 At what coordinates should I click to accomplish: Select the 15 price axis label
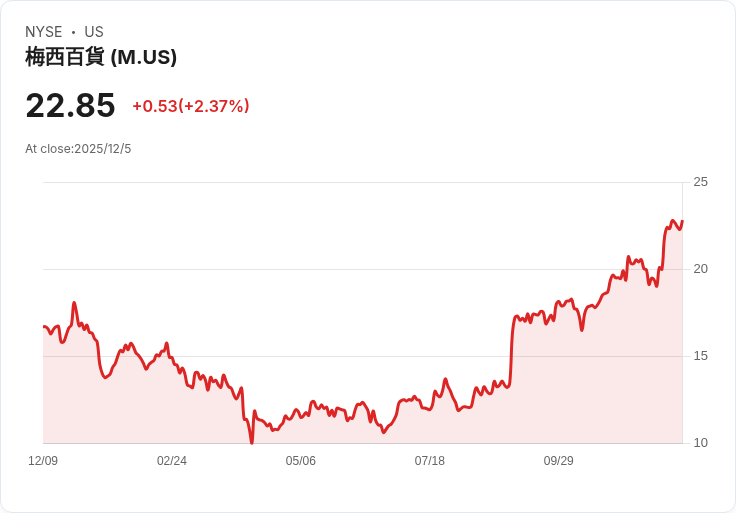[x=700, y=356]
